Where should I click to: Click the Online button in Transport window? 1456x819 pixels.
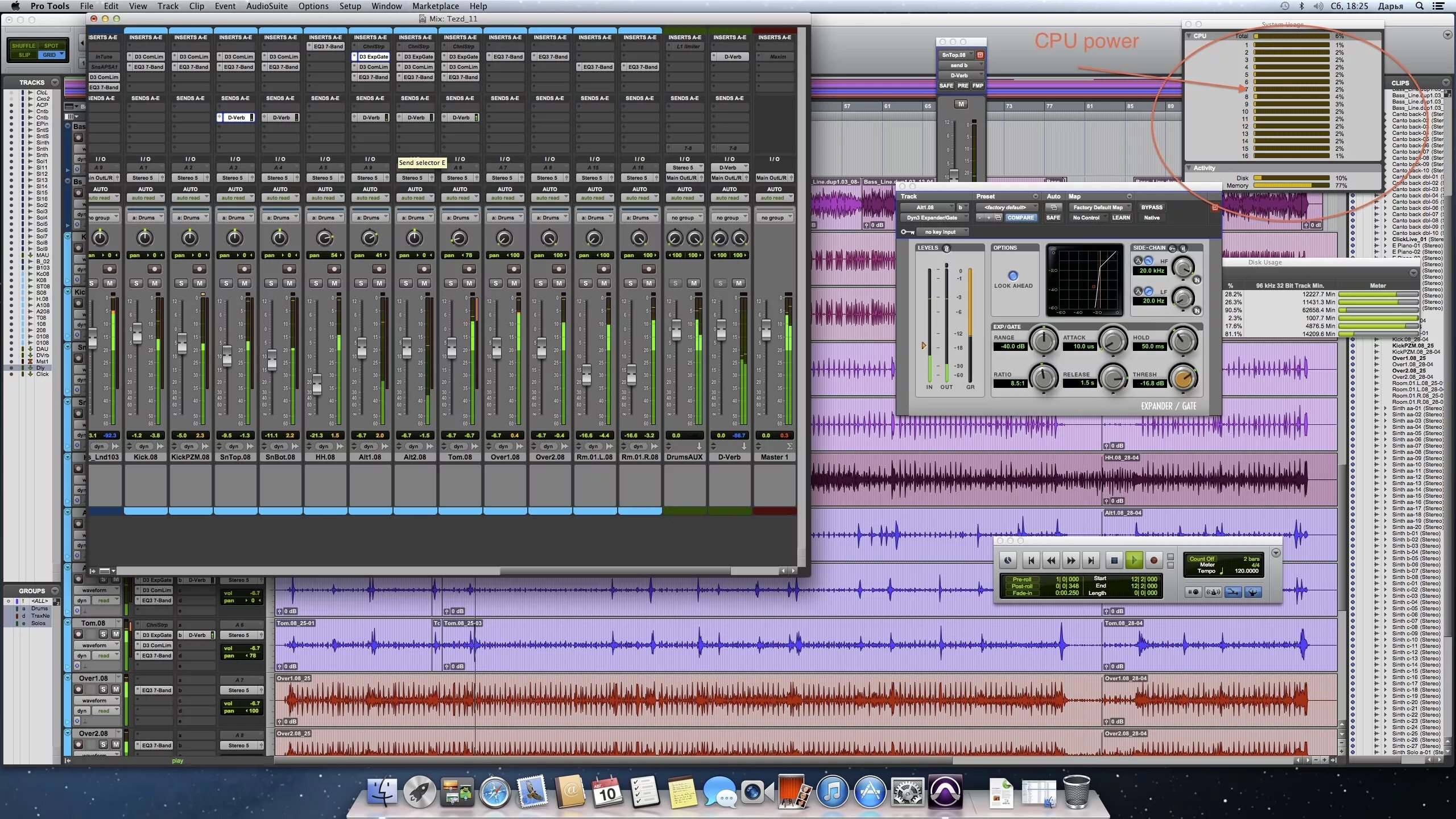[1008, 561]
